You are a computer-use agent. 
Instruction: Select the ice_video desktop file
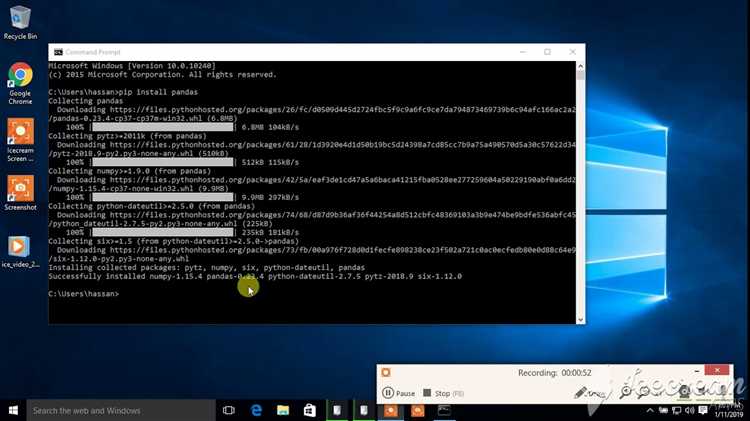tap(20, 251)
